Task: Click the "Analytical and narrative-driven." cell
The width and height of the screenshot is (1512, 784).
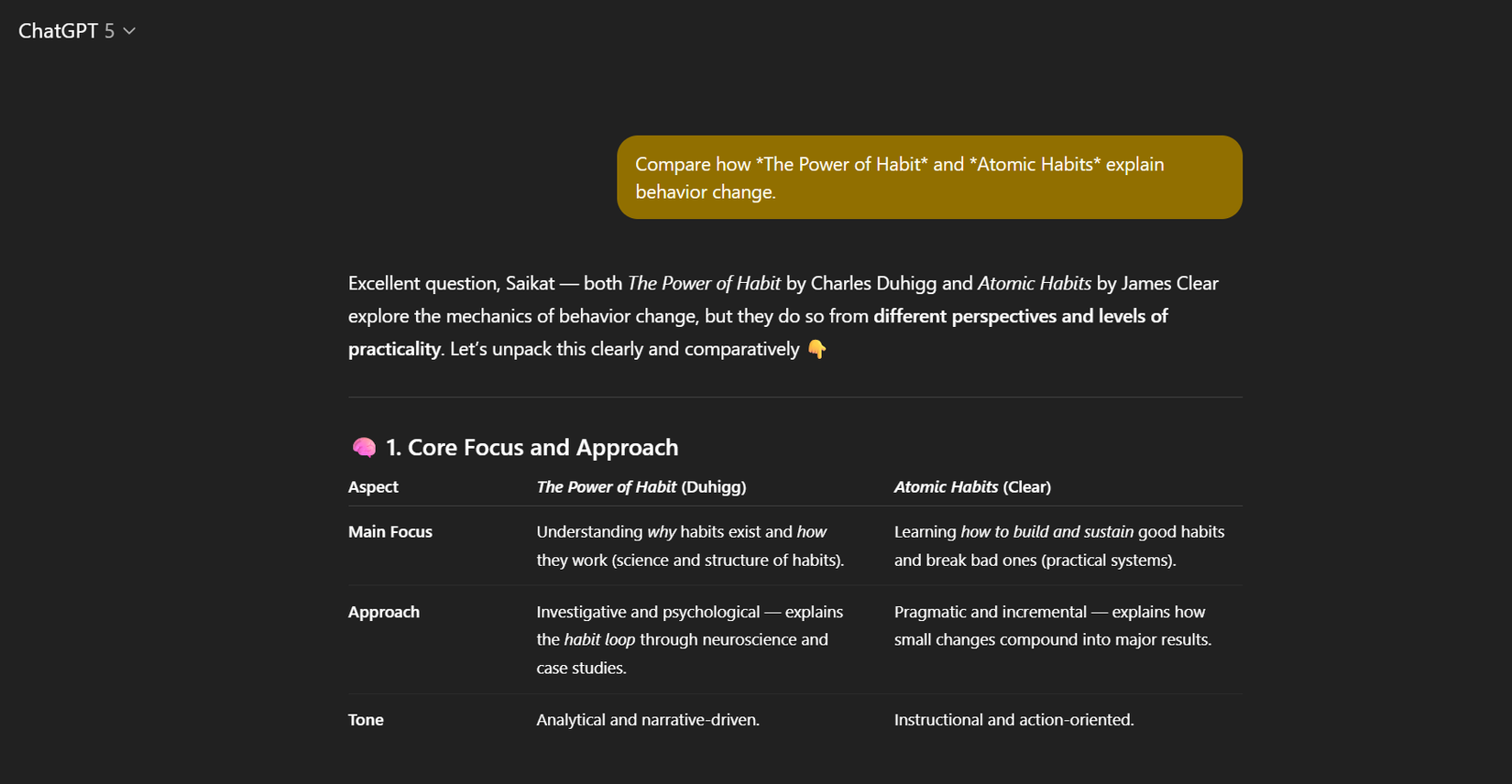Action: [x=647, y=720]
